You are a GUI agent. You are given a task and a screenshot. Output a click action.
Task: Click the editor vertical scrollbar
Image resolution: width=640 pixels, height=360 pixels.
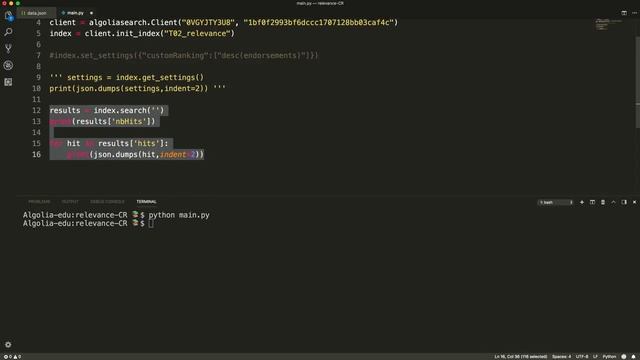coord(638,82)
